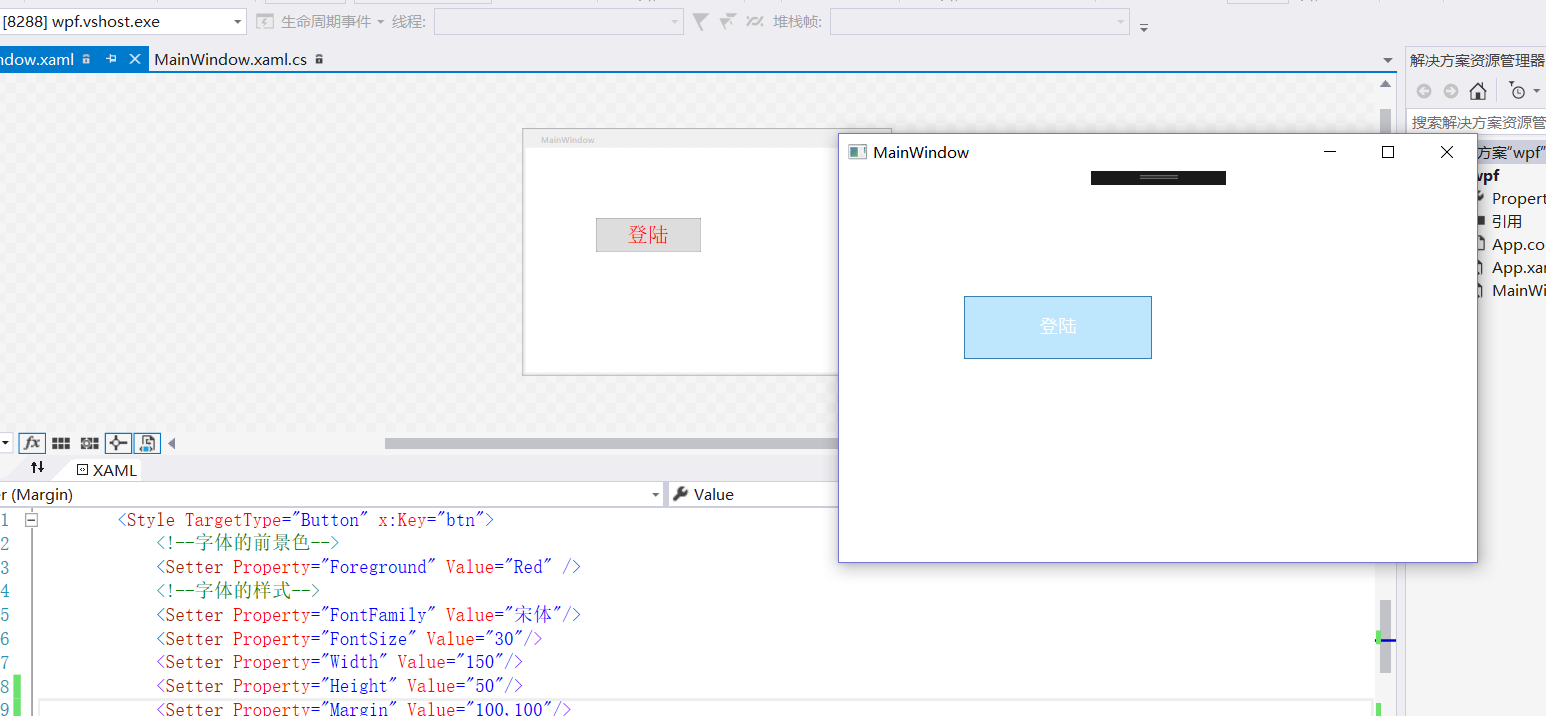1546x716 pixels.
Task: Click the lifecycle events icon
Action: coord(265,21)
